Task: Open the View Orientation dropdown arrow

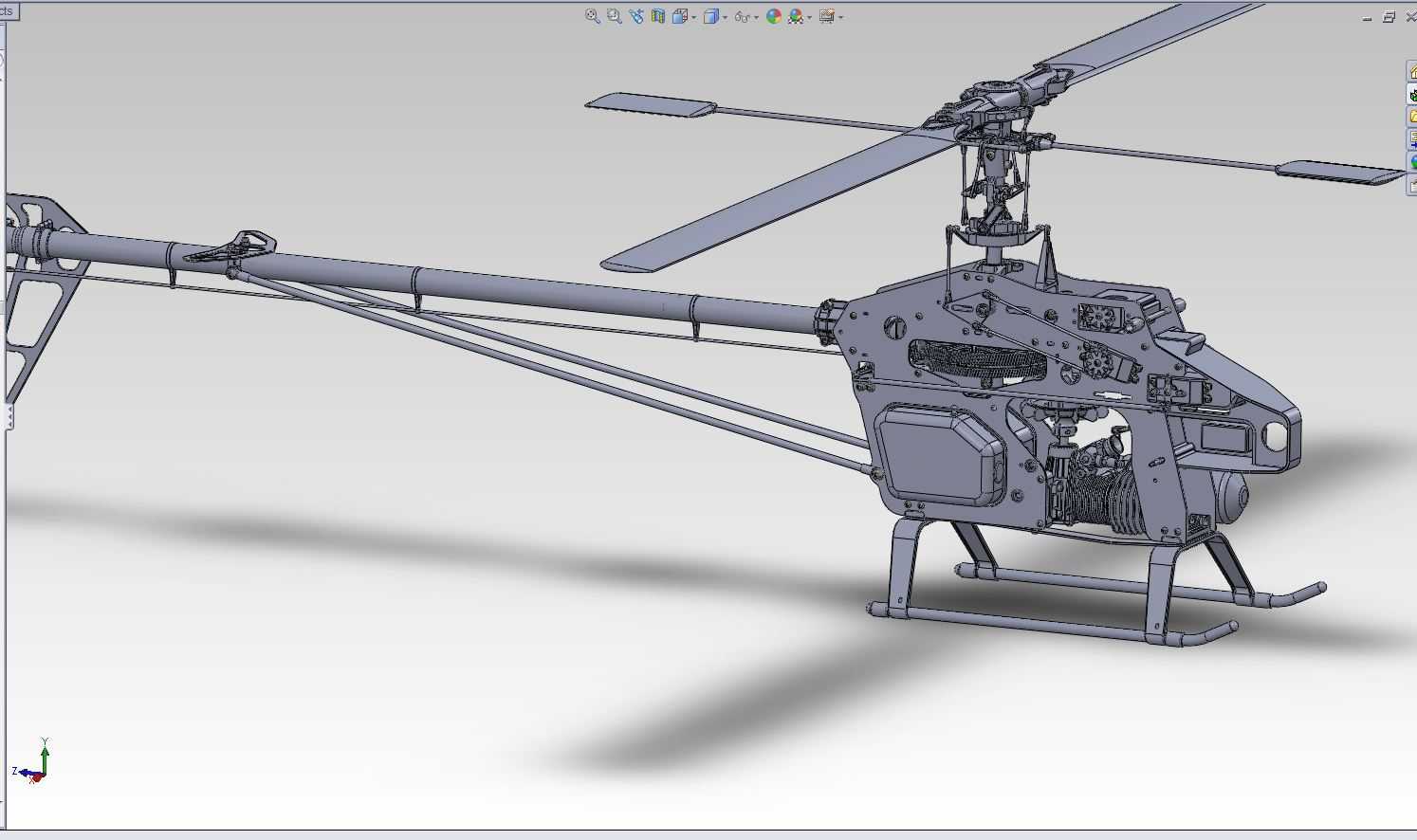Action: [x=694, y=17]
